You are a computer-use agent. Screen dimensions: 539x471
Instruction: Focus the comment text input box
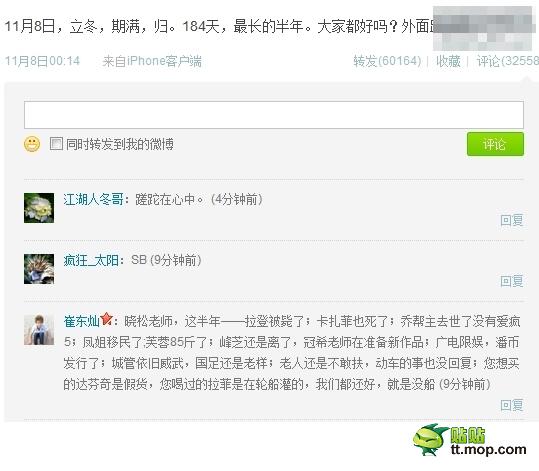pos(274,115)
